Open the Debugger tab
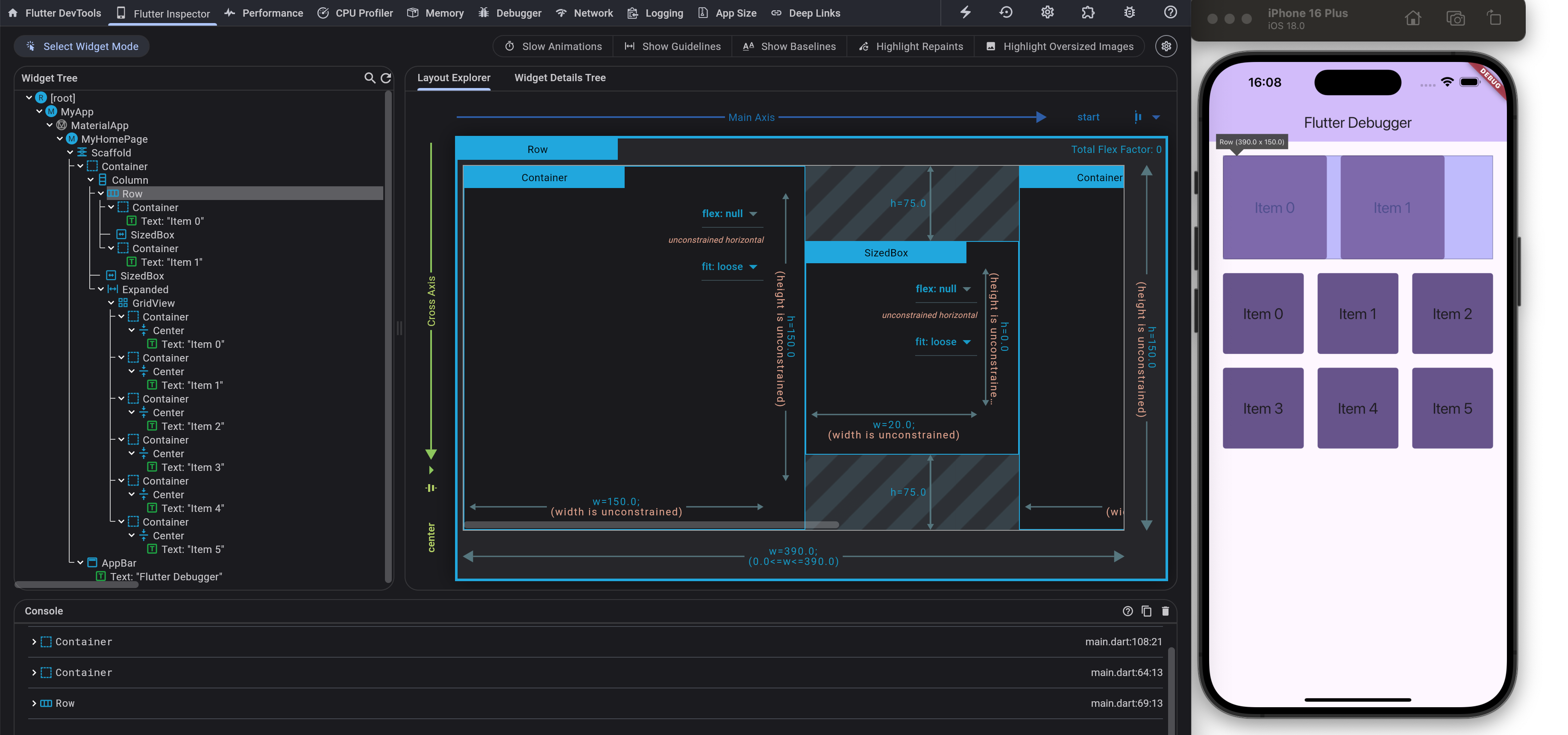The height and width of the screenshot is (735, 1568). pos(509,13)
